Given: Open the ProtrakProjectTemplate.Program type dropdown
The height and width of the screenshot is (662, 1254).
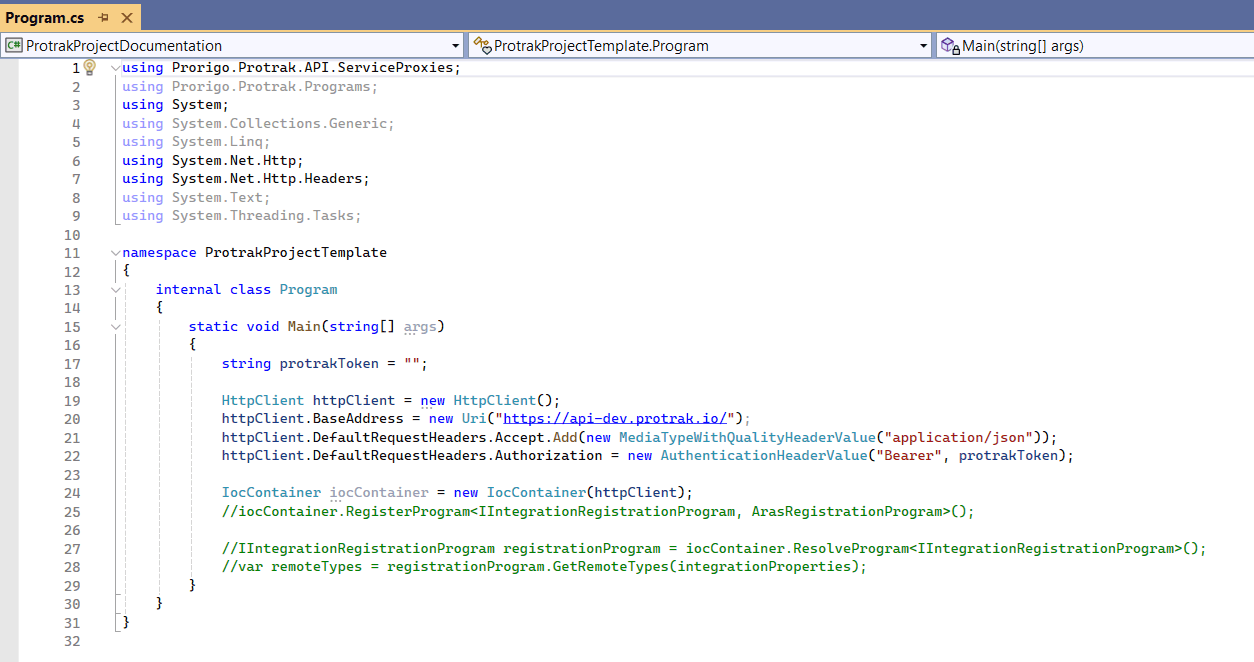Looking at the screenshot, I should click(924, 46).
